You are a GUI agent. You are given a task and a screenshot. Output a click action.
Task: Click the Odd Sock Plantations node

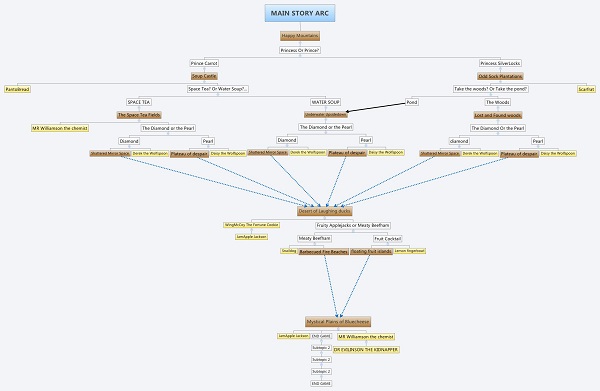[500, 76]
